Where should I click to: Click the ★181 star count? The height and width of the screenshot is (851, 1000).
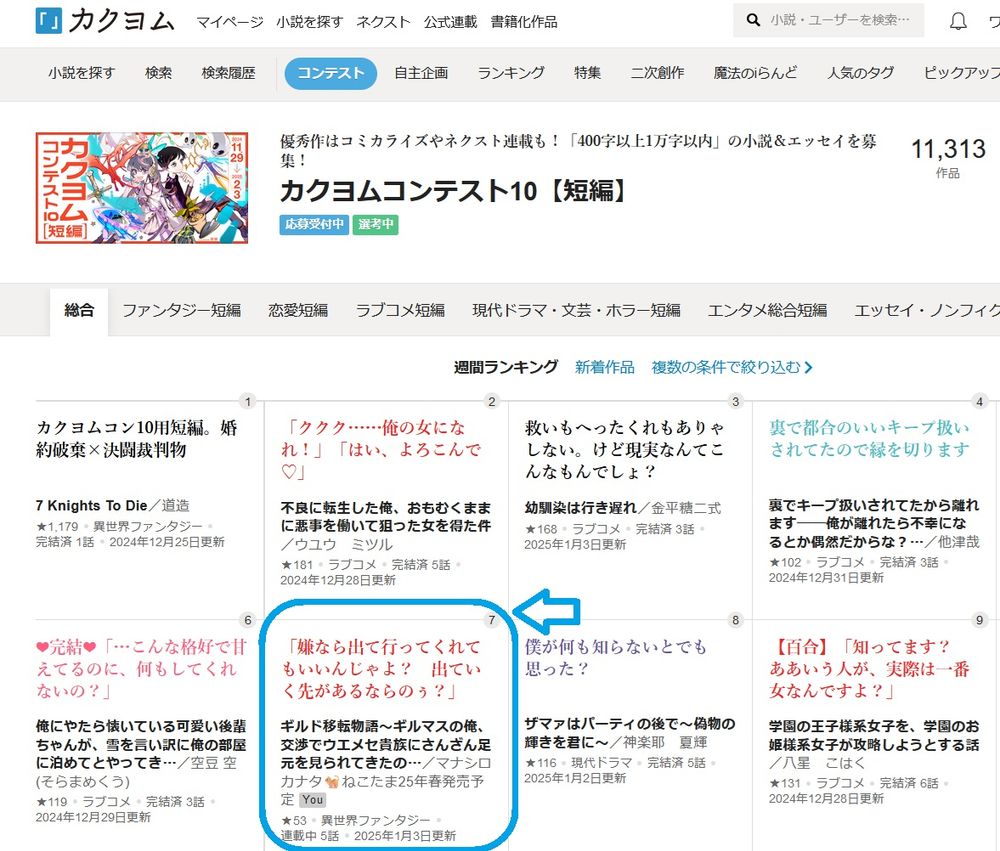[297, 565]
